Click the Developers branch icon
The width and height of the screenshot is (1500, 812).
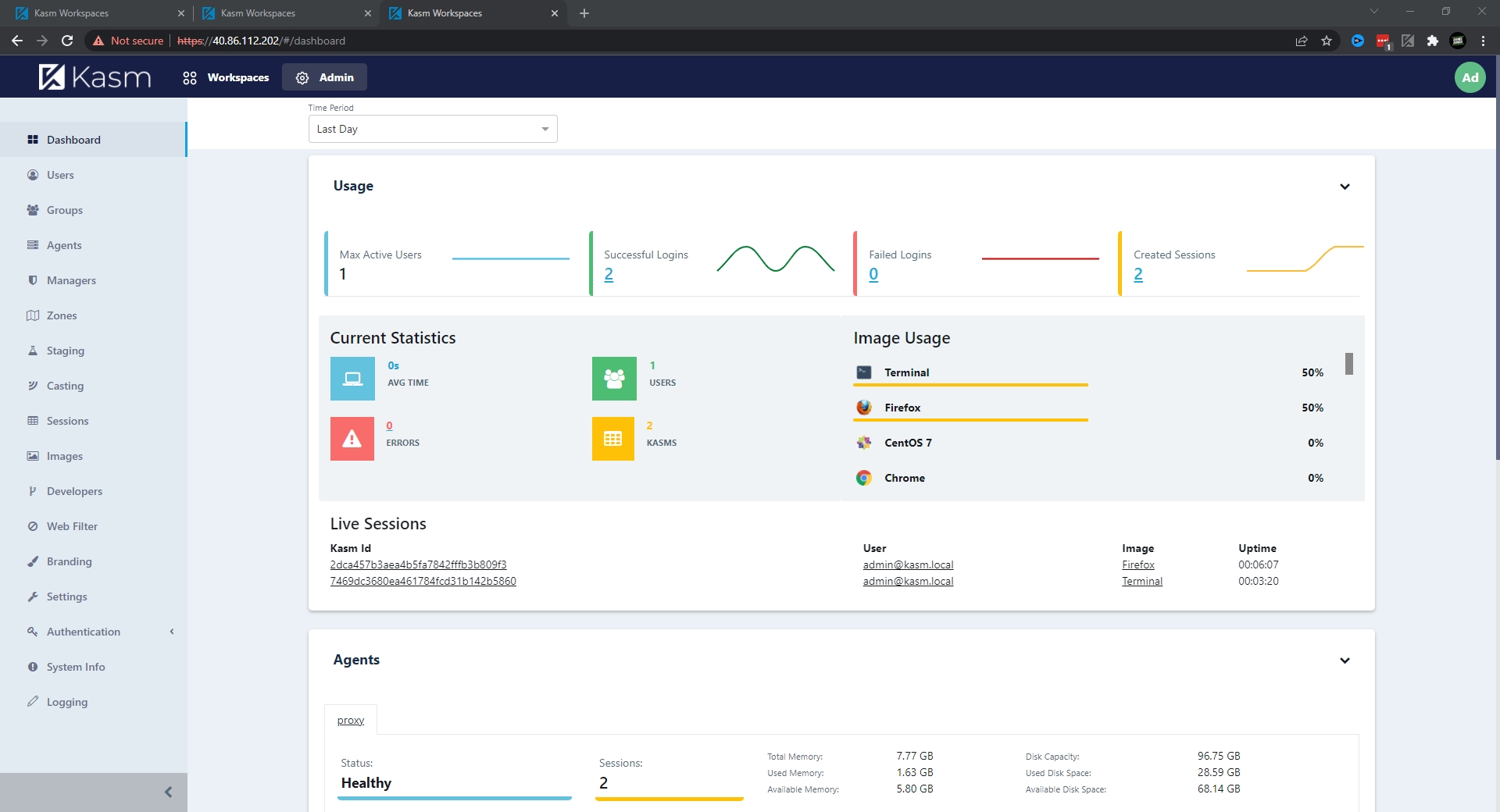(x=33, y=491)
